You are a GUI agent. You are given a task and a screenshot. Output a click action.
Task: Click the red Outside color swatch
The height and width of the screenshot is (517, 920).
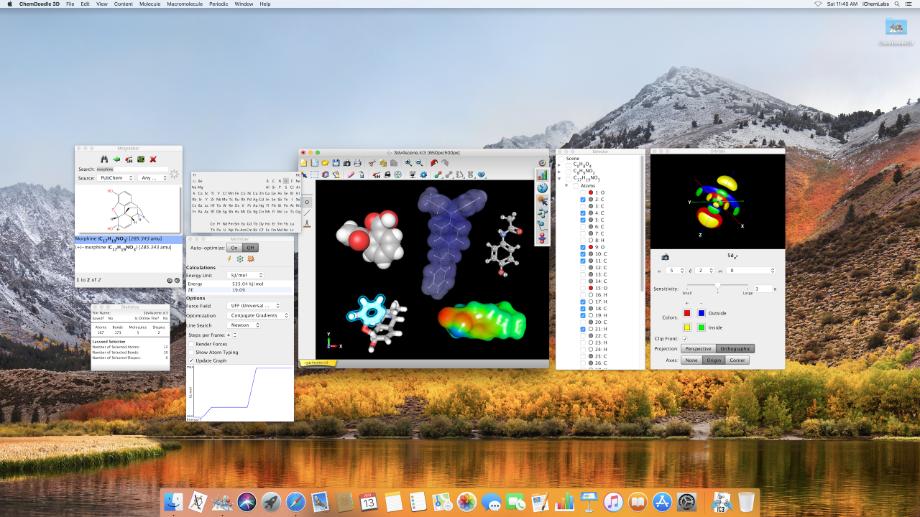coord(687,313)
